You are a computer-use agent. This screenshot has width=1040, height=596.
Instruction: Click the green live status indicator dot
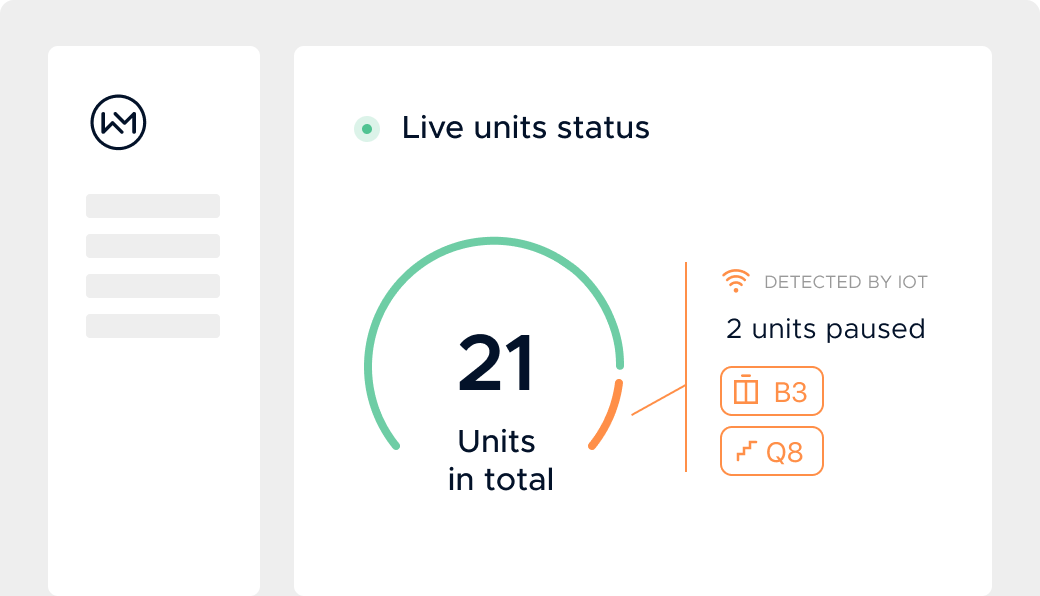(x=367, y=129)
